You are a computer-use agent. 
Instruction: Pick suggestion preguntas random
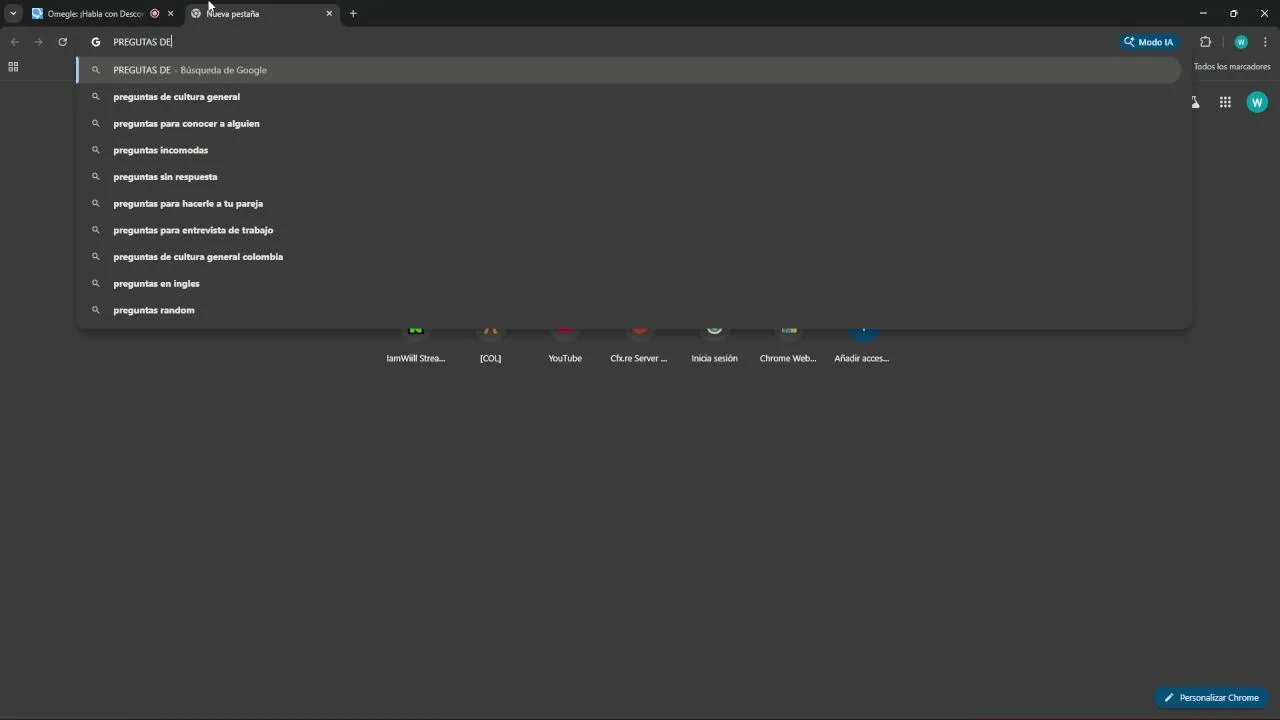[629, 310]
